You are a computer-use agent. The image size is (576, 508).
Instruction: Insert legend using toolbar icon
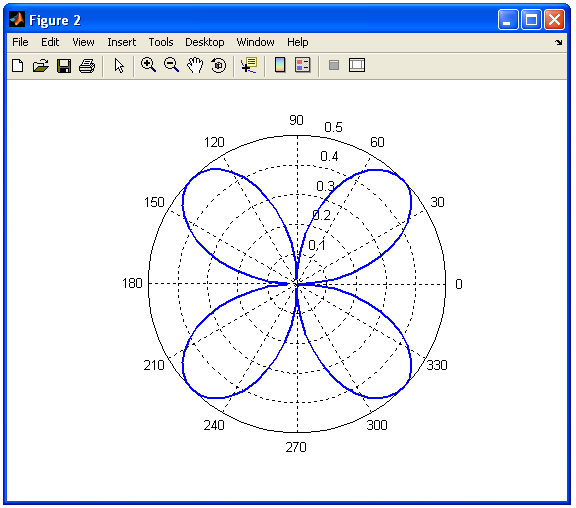(303, 65)
